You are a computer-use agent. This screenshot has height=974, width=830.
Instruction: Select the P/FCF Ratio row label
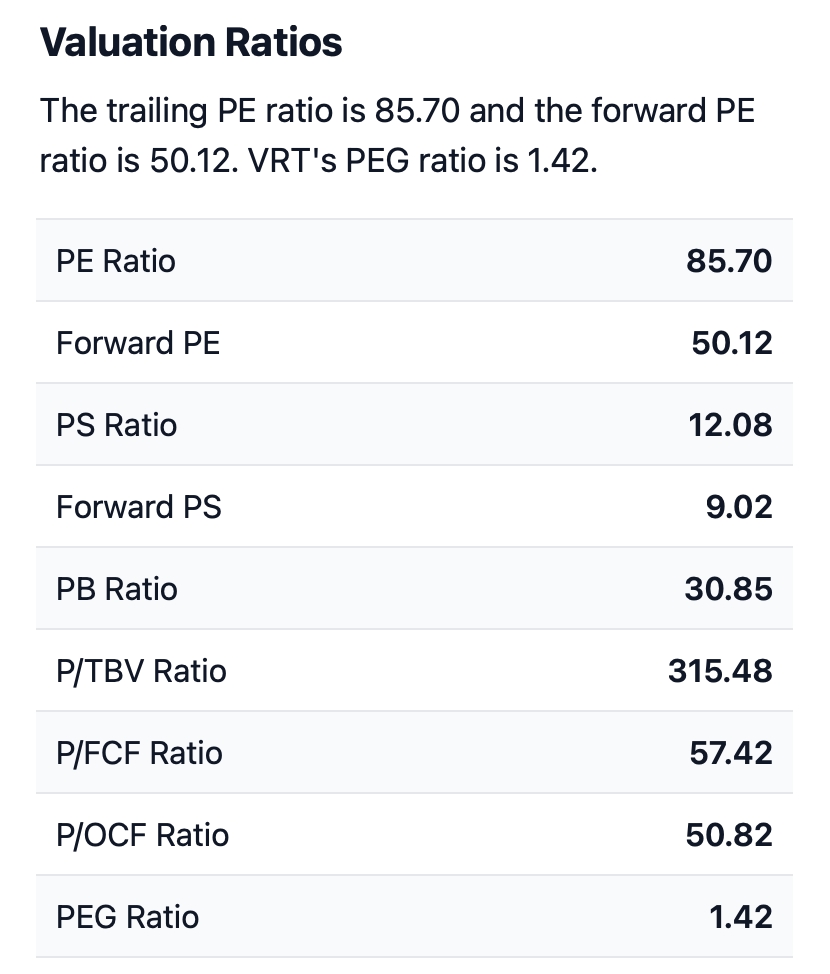(139, 753)
